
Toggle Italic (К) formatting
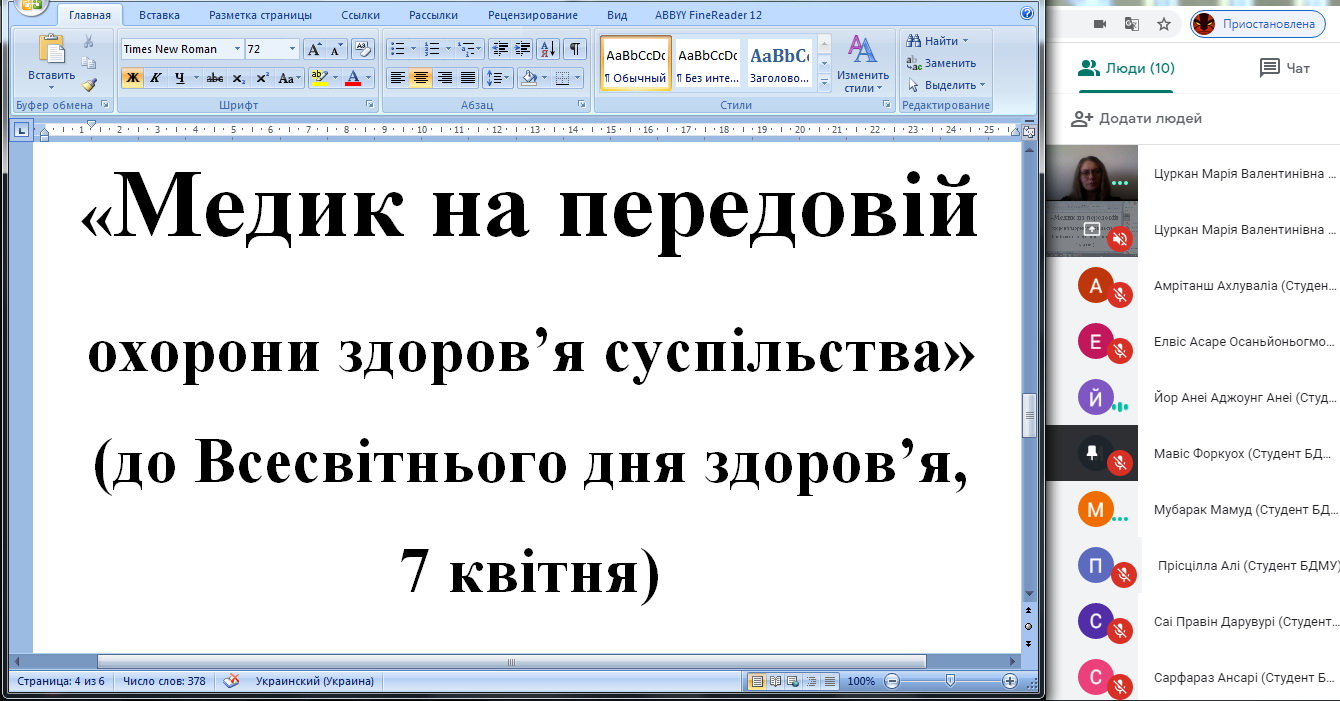[x=155, y=78]
